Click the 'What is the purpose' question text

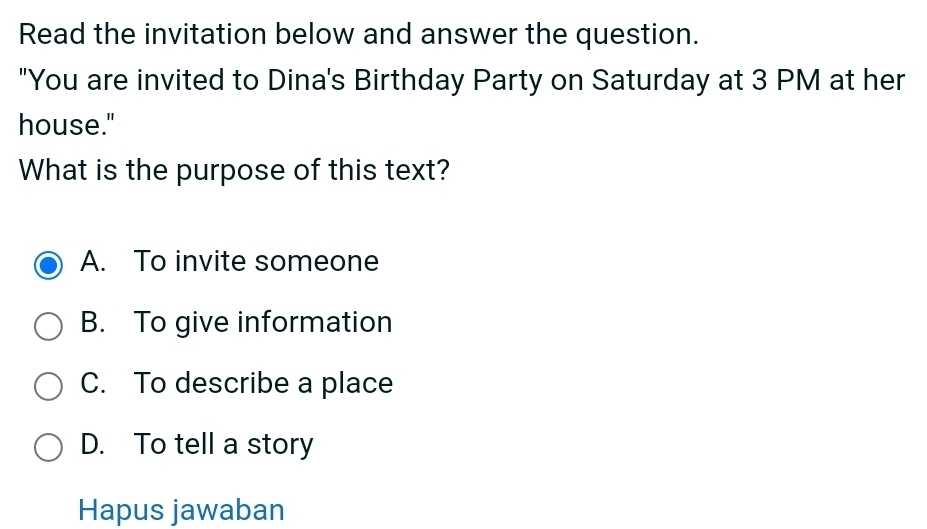pos(233,171)
